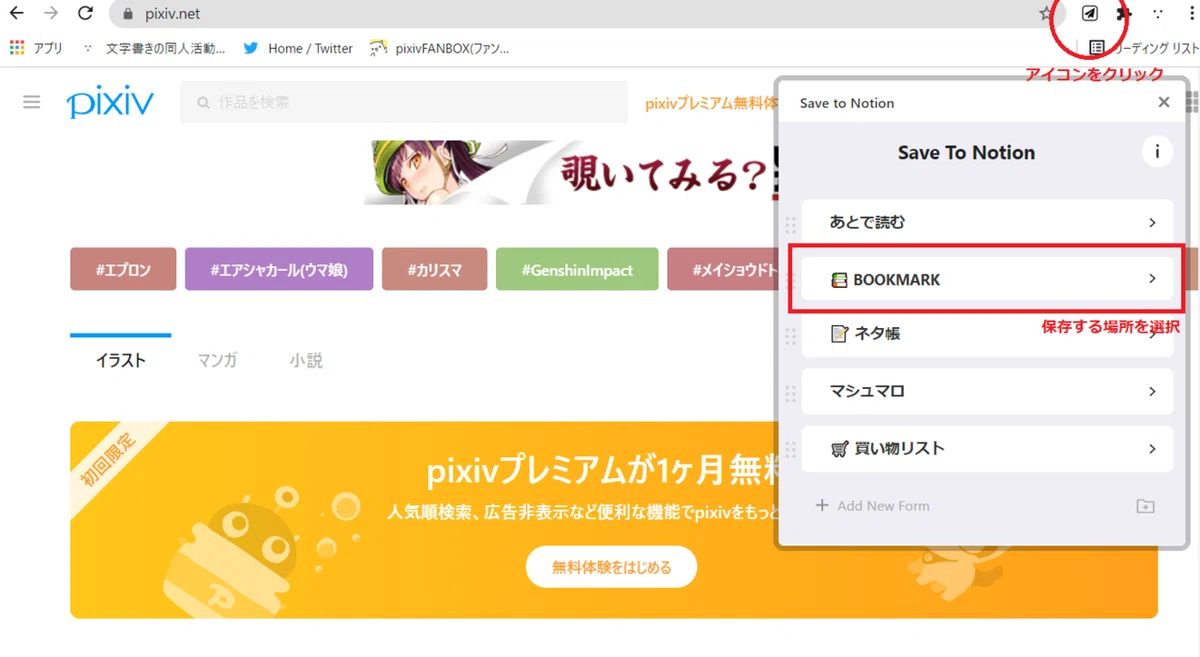Click the add folder icon
Viewport: 1200px width, 657px height.
pyautogui.click(x=1146, y=506)
